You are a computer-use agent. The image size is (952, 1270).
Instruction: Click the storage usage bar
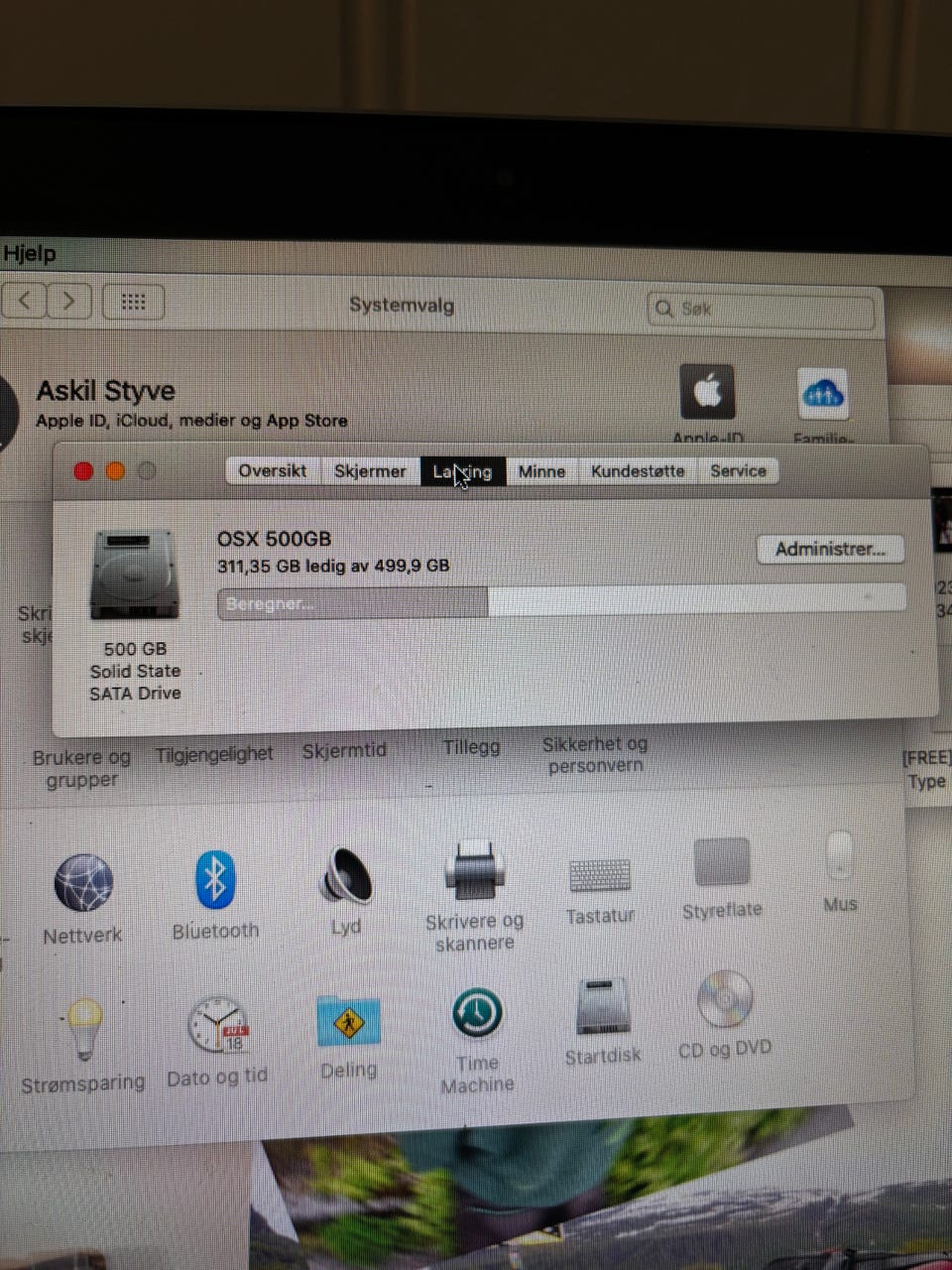pyautogui.click(x=561, y=602)
